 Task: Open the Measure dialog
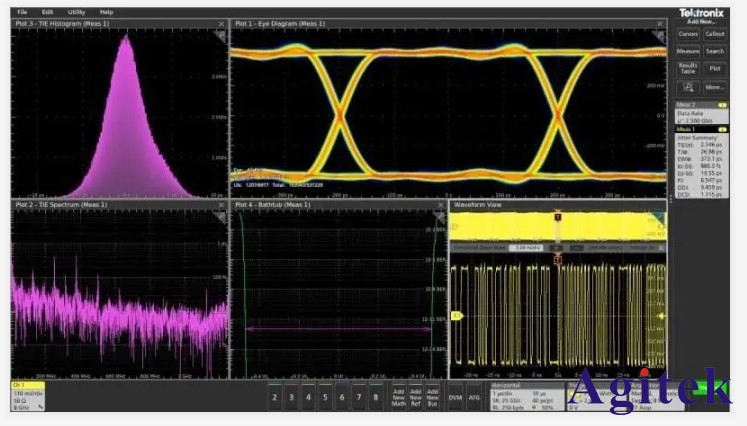[688, 51]
